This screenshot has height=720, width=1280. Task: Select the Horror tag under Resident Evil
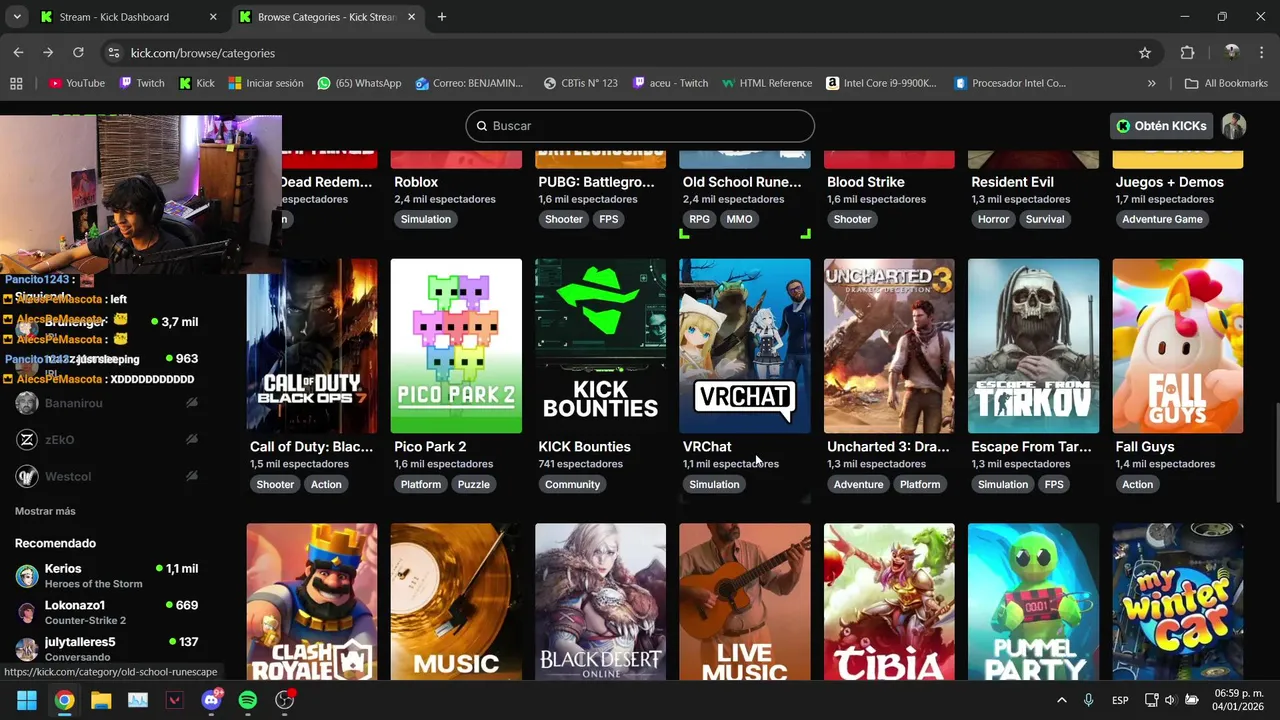pyautogui.click(x=993, y=220)
